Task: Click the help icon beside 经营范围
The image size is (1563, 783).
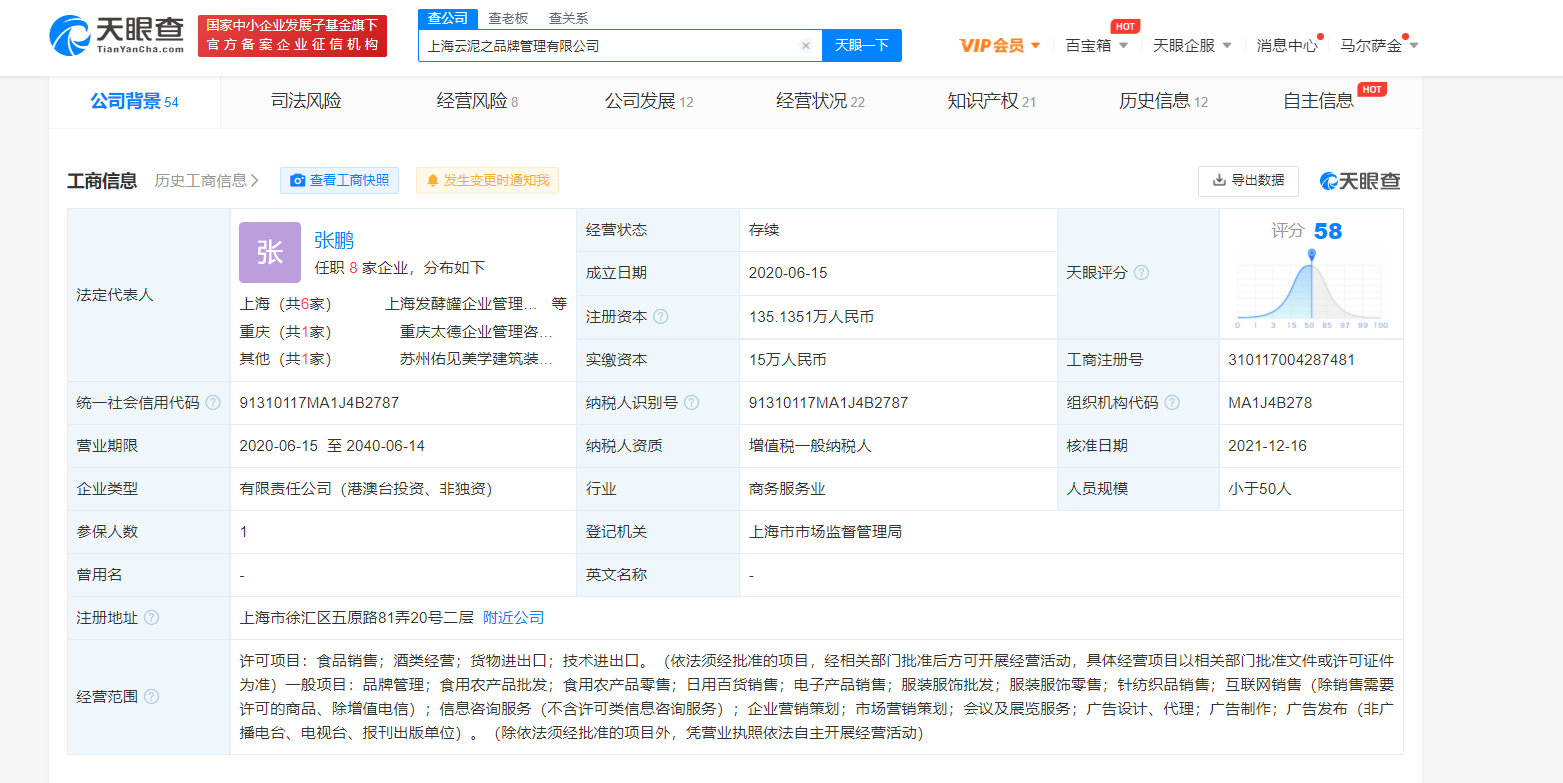Action: click(x=151, y=697)
